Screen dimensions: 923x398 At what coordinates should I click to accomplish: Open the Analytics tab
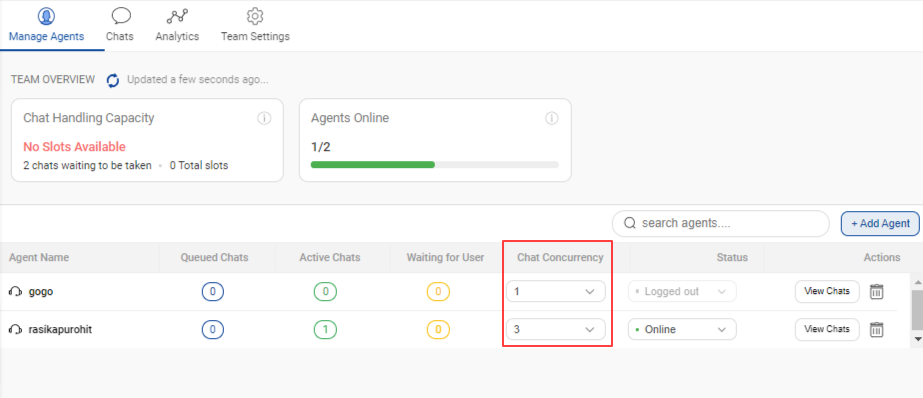coord(177,25)
